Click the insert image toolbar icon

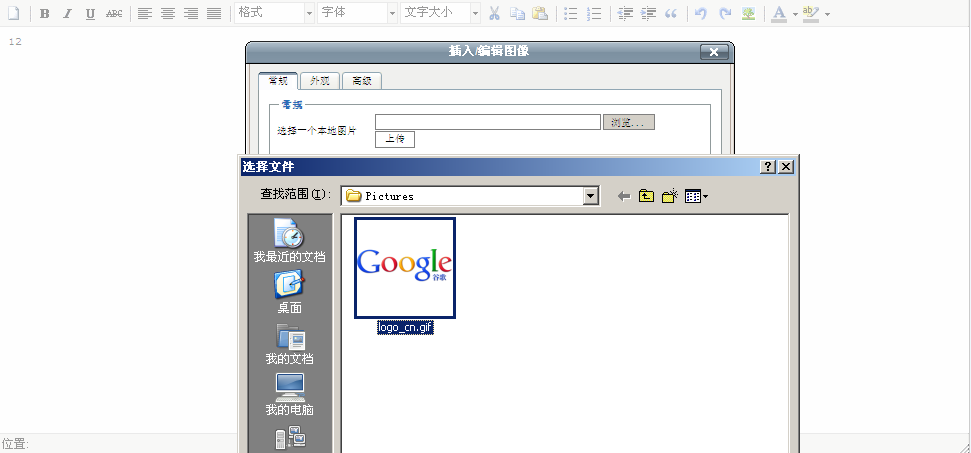pos(749,13)
